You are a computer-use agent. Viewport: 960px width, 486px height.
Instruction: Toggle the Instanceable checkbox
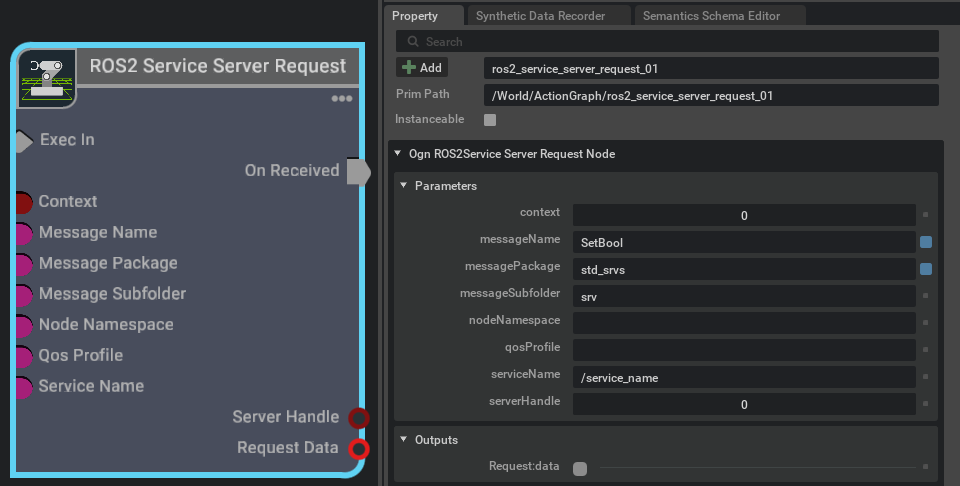click(x=490, y=120)
